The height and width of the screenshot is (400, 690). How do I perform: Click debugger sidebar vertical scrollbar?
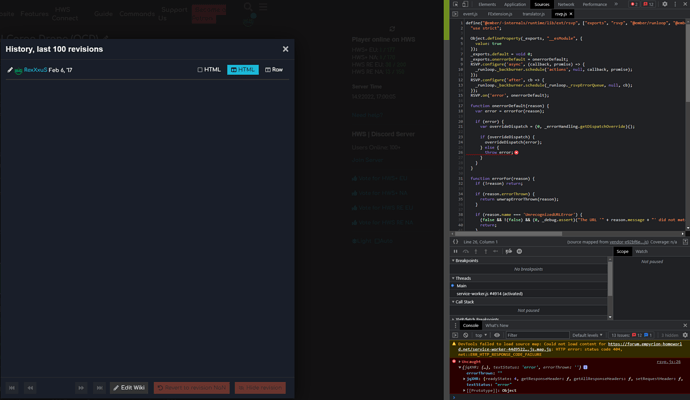pos(610,279)
